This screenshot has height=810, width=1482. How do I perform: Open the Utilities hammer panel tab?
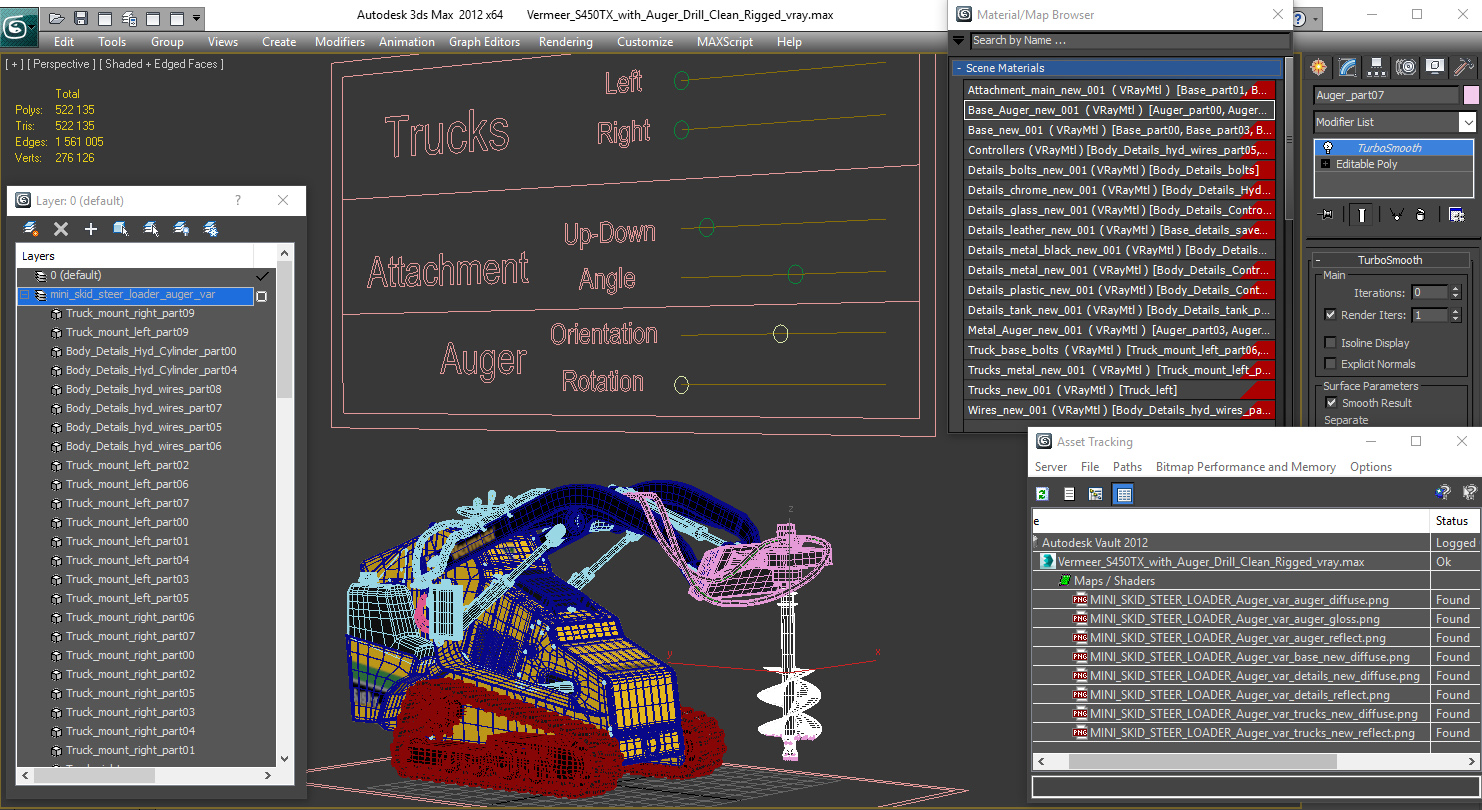coord(1464,67)
